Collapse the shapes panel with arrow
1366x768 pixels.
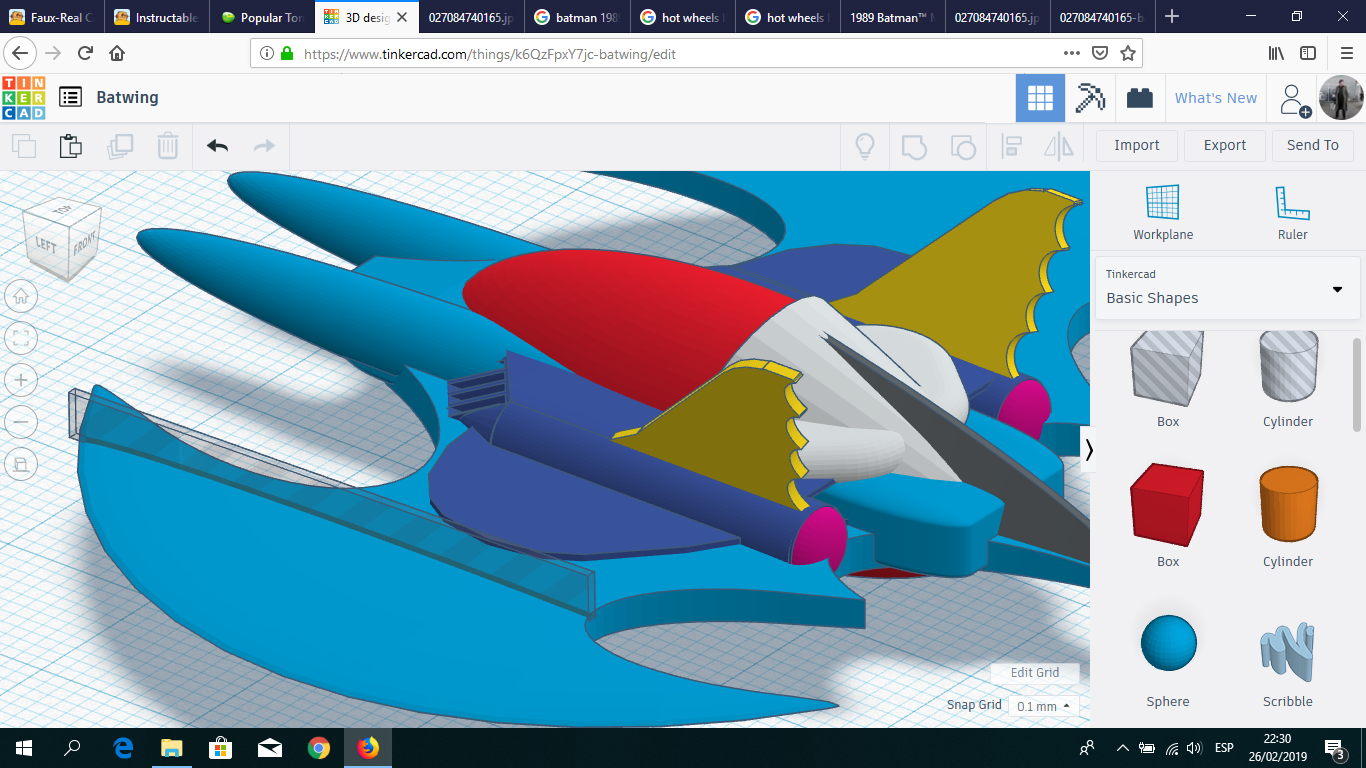tap(1089, 450)
